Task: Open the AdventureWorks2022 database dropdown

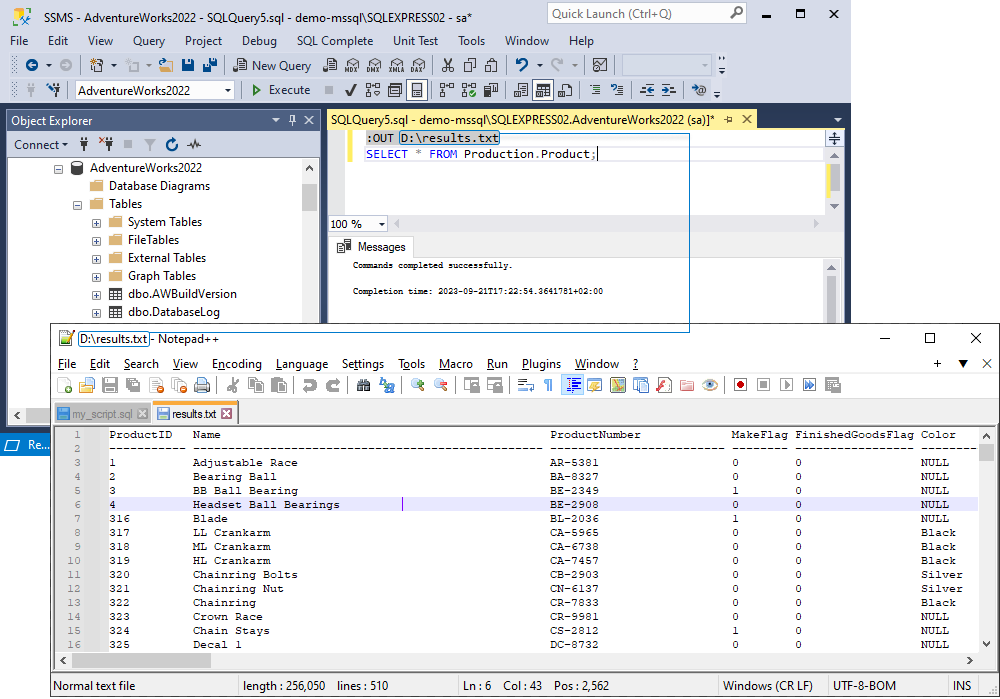Action: click(228, 91)
